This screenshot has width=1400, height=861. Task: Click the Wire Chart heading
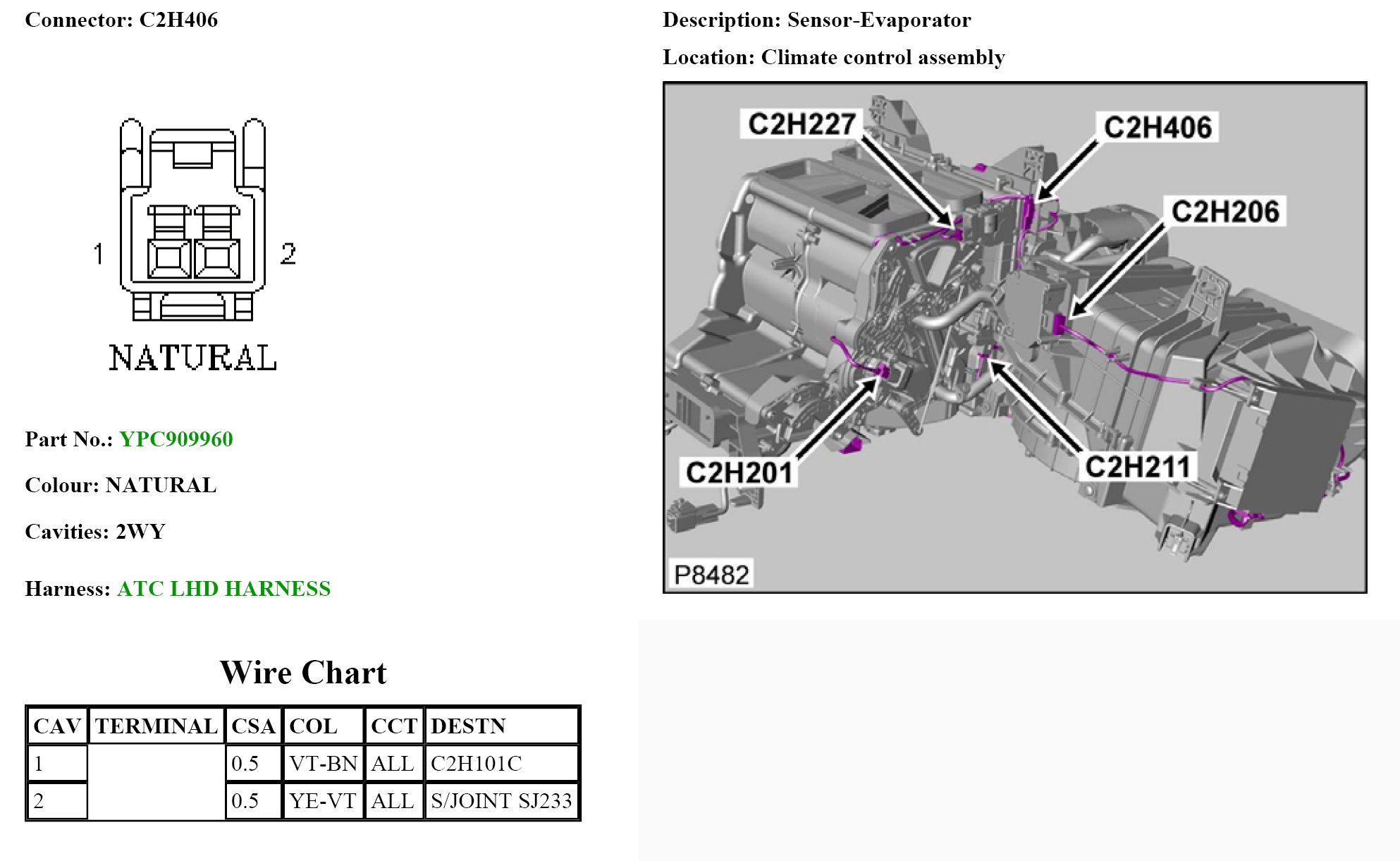303,673
